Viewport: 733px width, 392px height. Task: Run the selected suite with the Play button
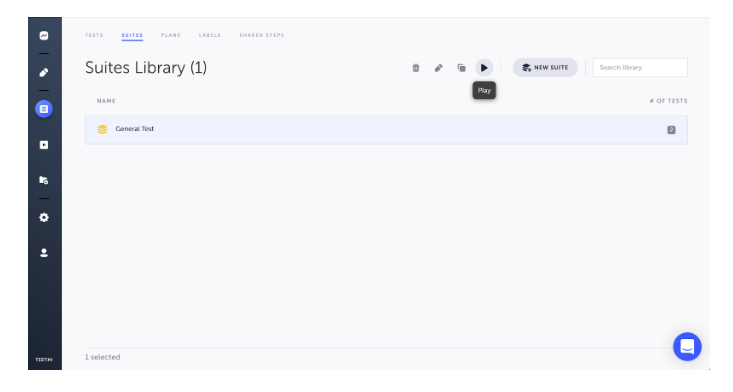484,68
